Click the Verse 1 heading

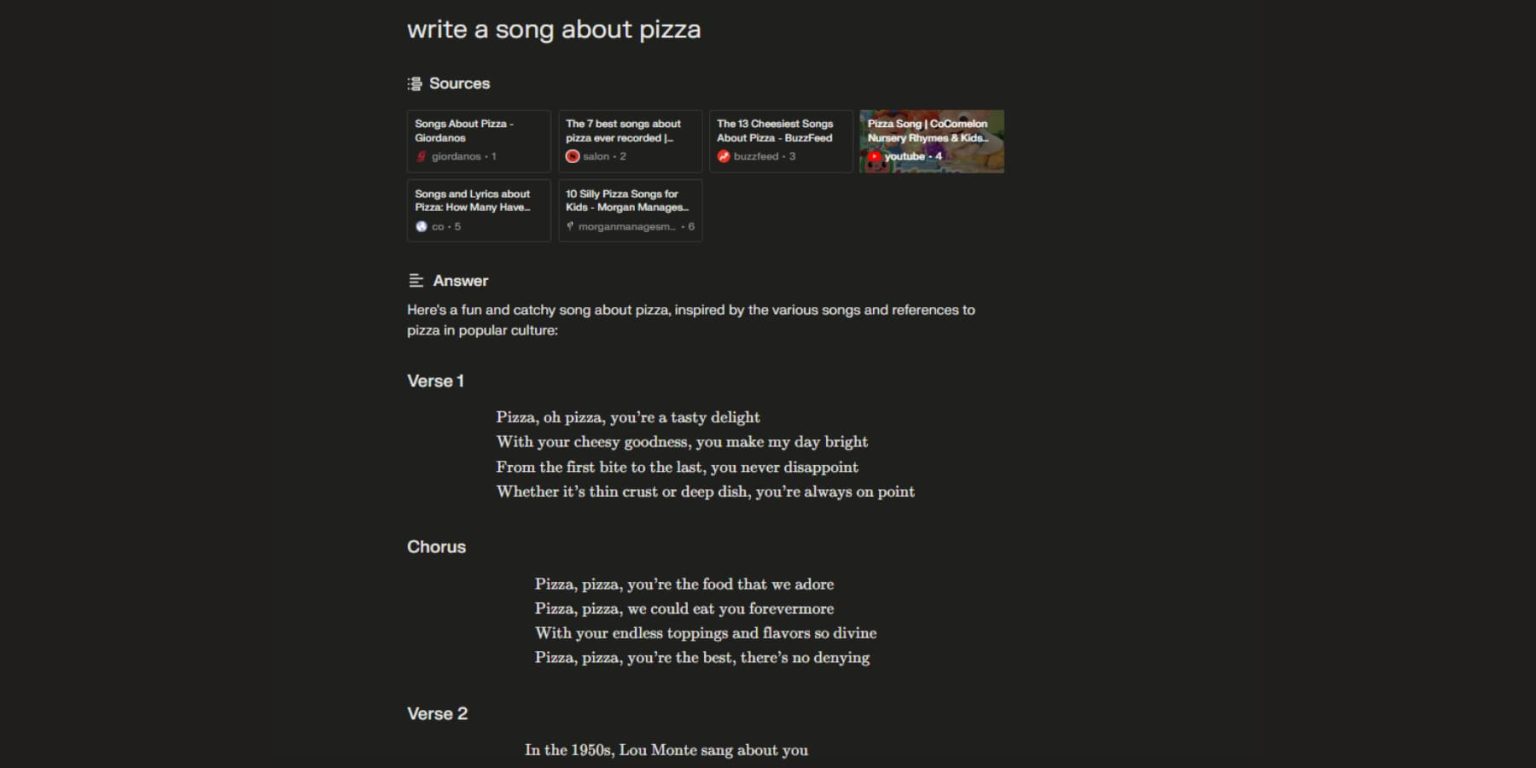pos(435,381)
